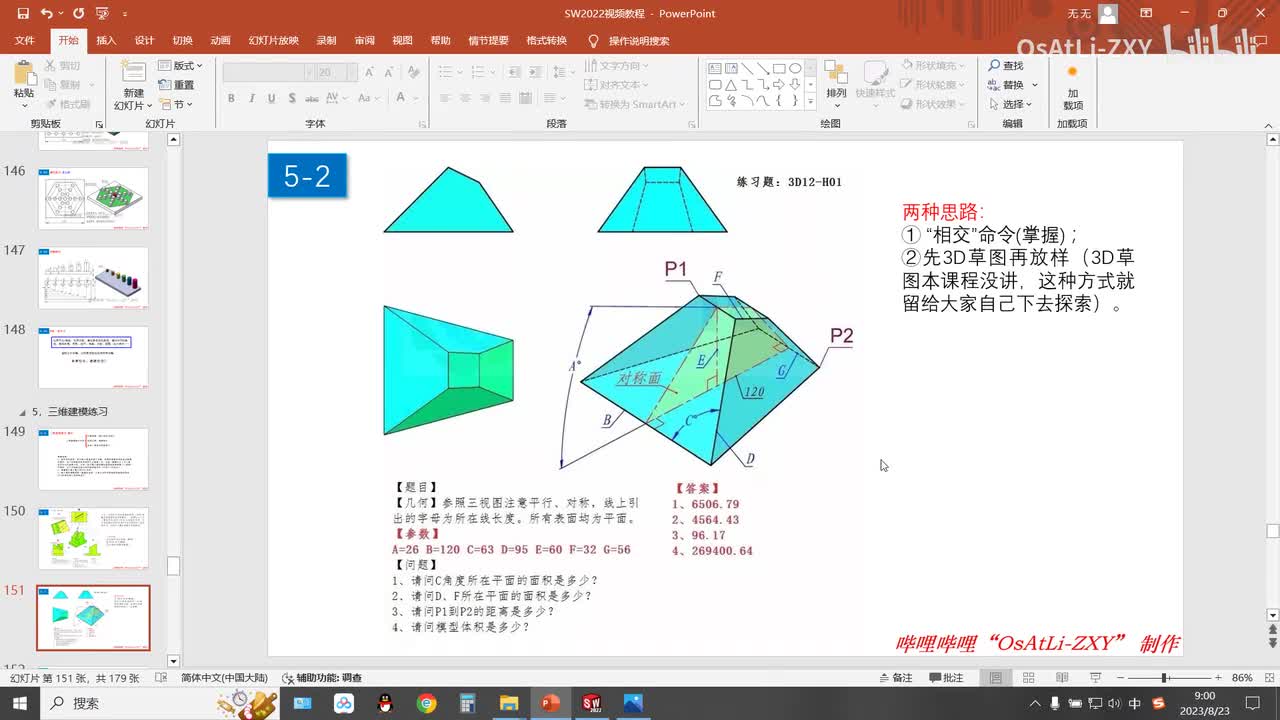Expand the shapes gallery more arrow
This screenshot has height=720, width=1280.
click(813, 102)
